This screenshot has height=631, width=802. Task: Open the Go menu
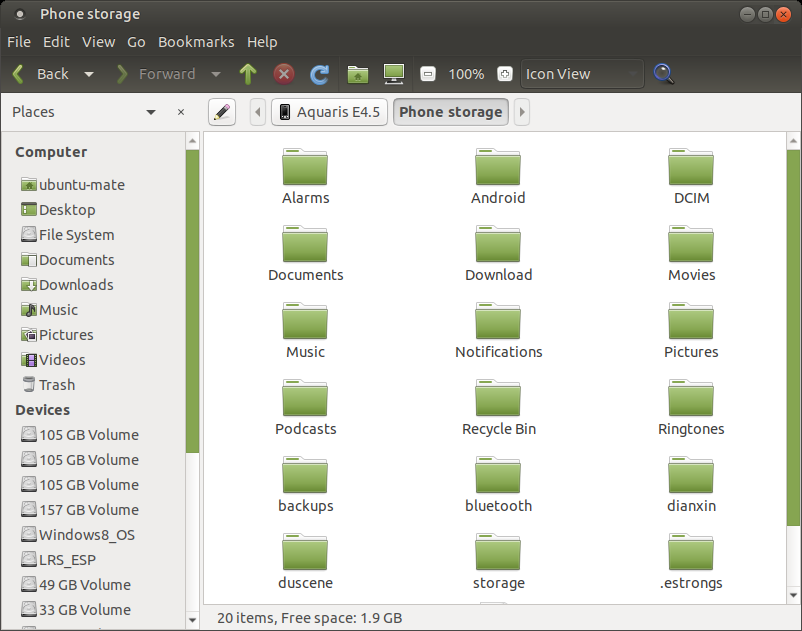click(136, 42)
